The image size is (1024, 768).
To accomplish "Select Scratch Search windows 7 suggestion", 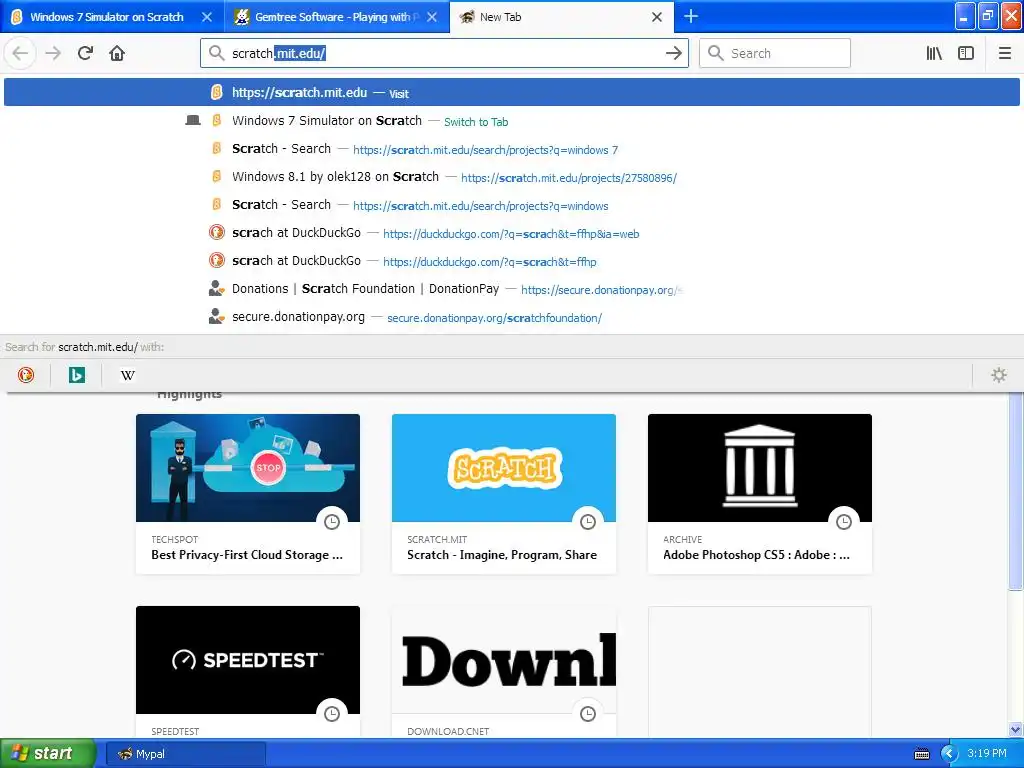I will (512, 149).
